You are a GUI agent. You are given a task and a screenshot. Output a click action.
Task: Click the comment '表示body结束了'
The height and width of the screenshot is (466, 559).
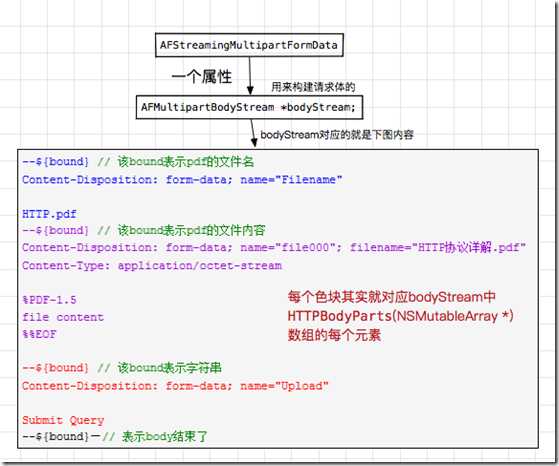click(x=164, y=436)
